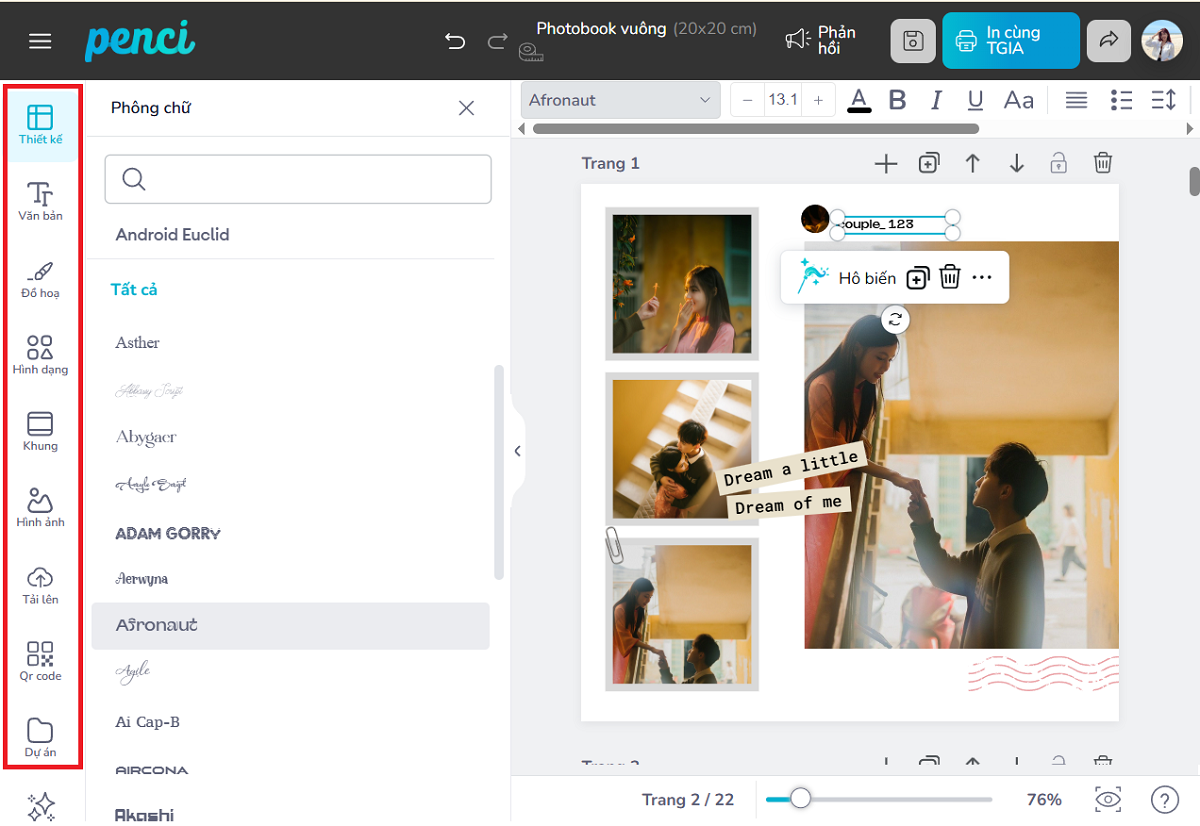
Task: Duplicate page using the copy icon on Trang 1
Action: [929, 163]
